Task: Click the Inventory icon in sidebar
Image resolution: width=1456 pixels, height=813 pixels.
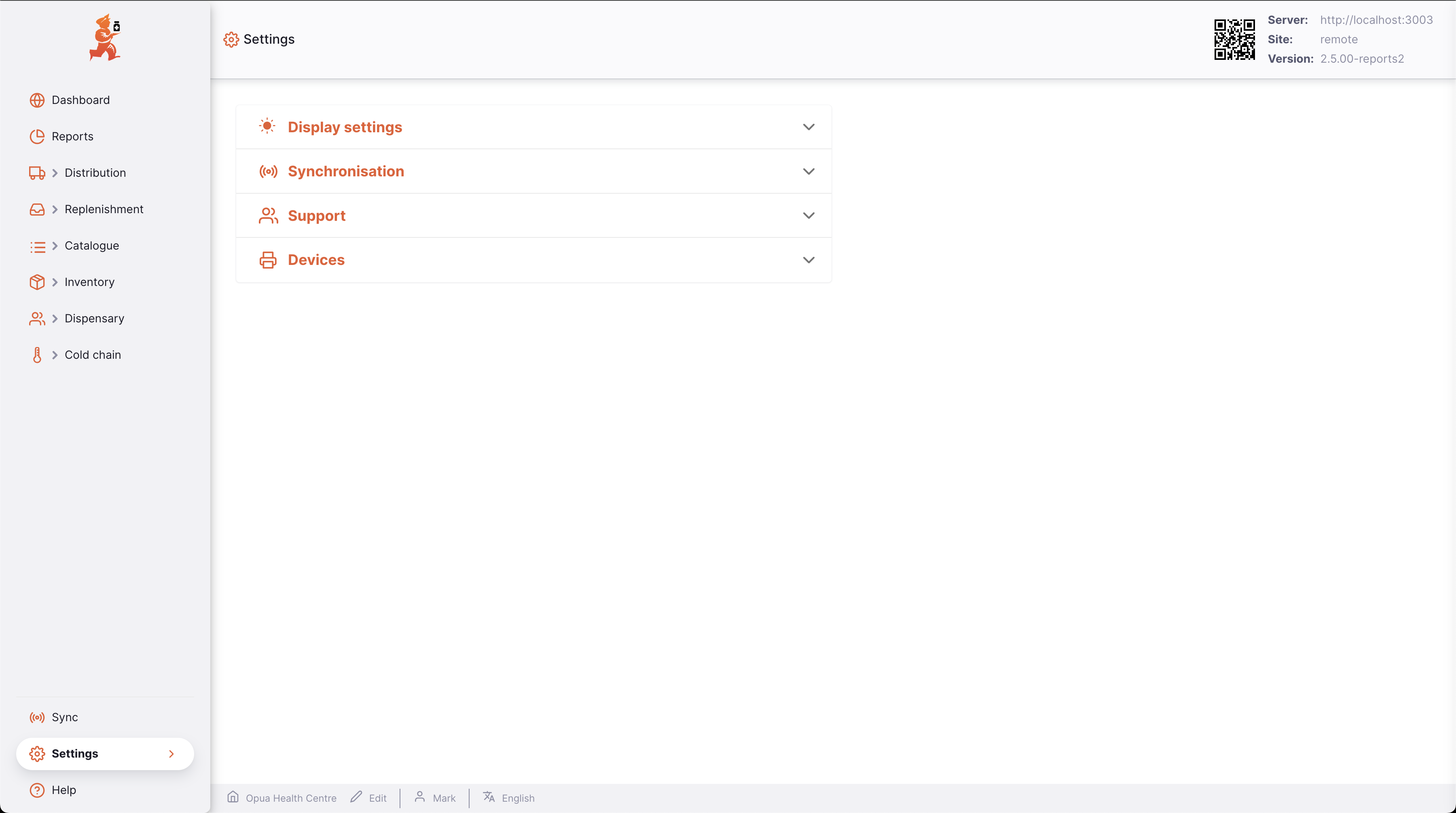Action: tap(36, 282)
